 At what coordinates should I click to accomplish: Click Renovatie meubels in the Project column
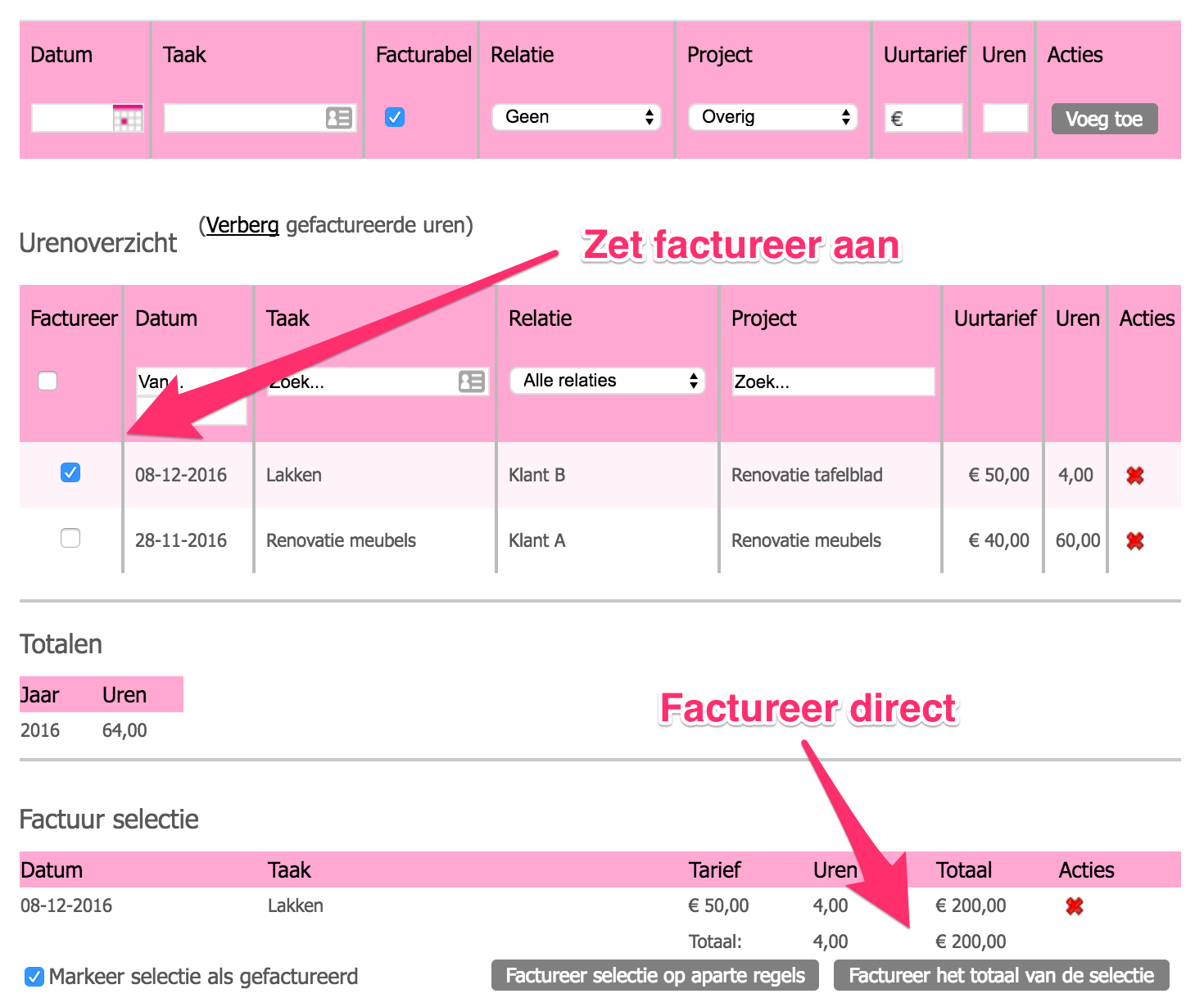[x=806, y=540]
